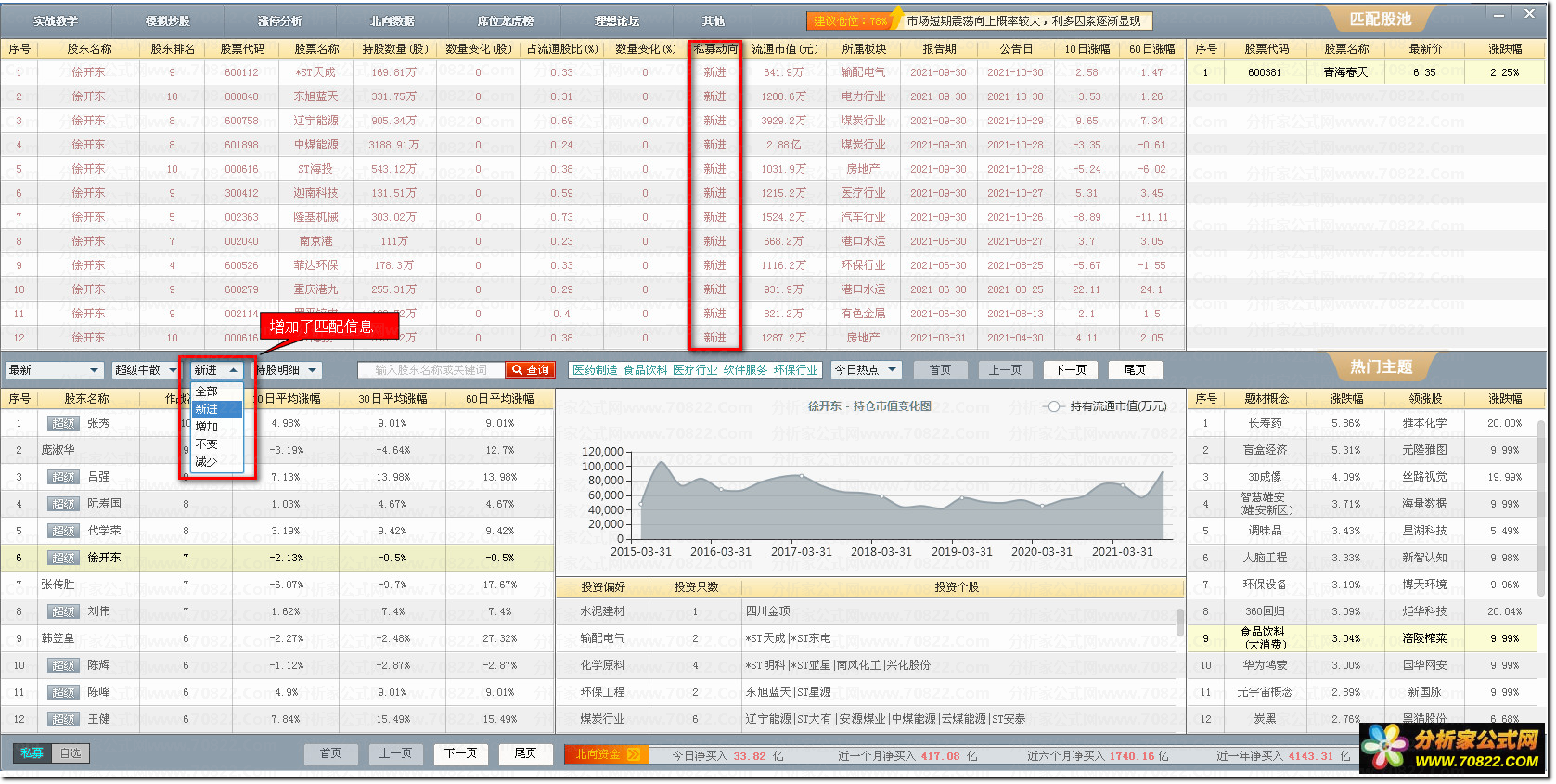
Task: Click the 超级 badge beside 刘伟
Action: pyautogui.click(x=63, y=611)
